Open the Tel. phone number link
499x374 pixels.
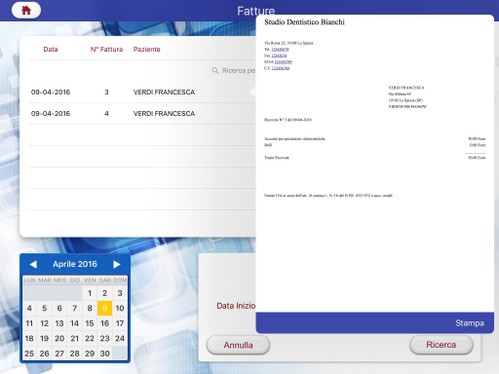point(280,49)
